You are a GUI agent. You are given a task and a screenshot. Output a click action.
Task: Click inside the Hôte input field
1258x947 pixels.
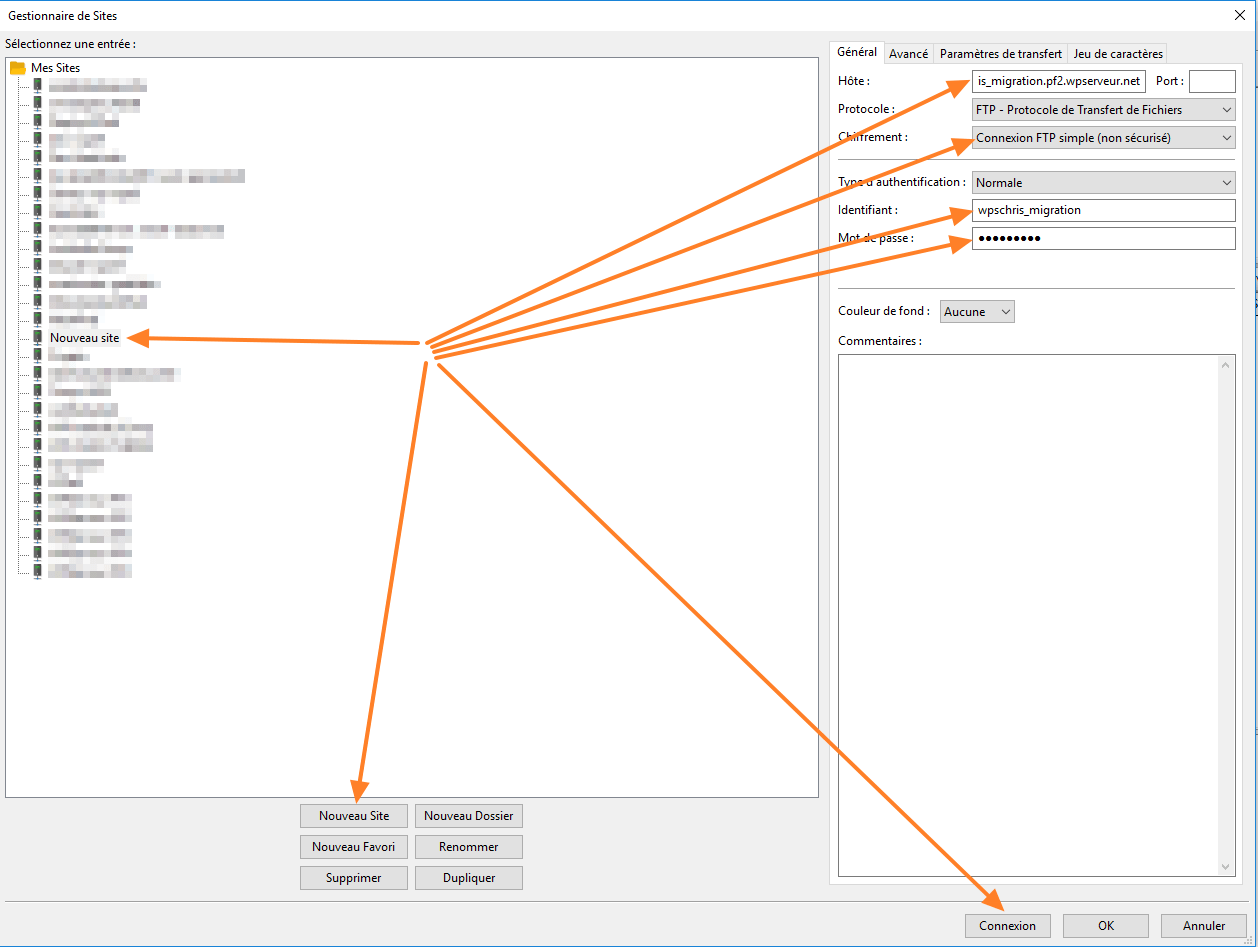click(1058, 81)
